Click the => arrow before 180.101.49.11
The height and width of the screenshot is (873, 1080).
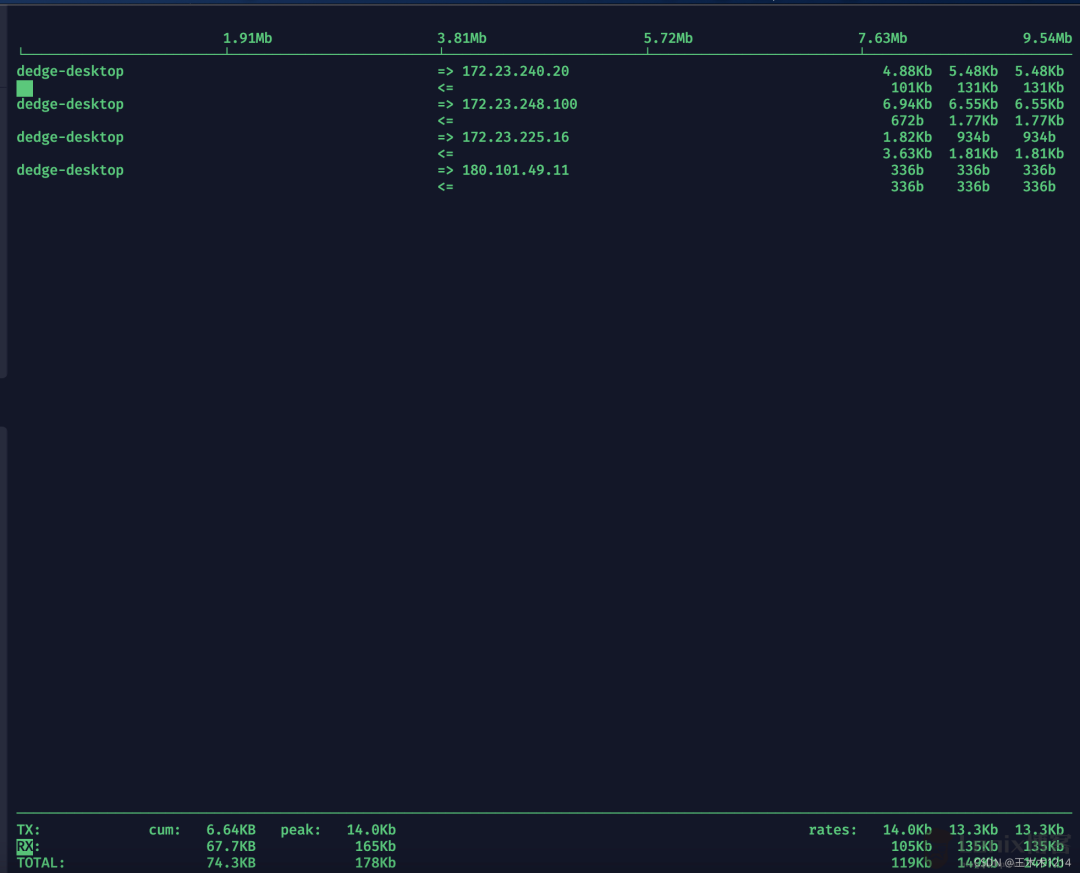(445, 171)
